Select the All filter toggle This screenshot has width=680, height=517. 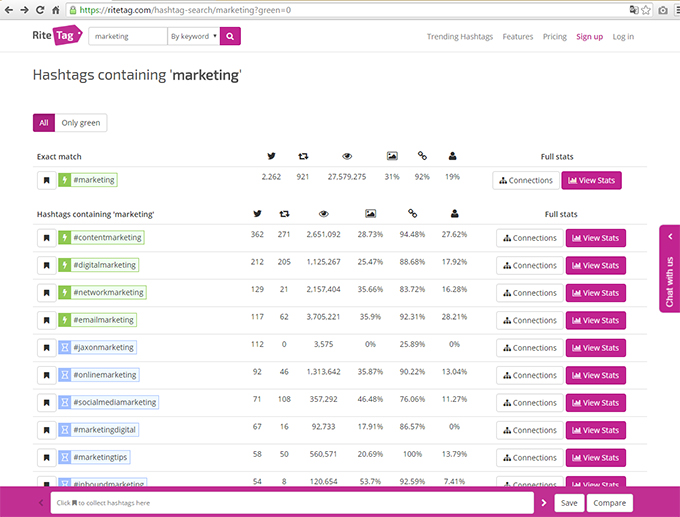tap(44, 123)
